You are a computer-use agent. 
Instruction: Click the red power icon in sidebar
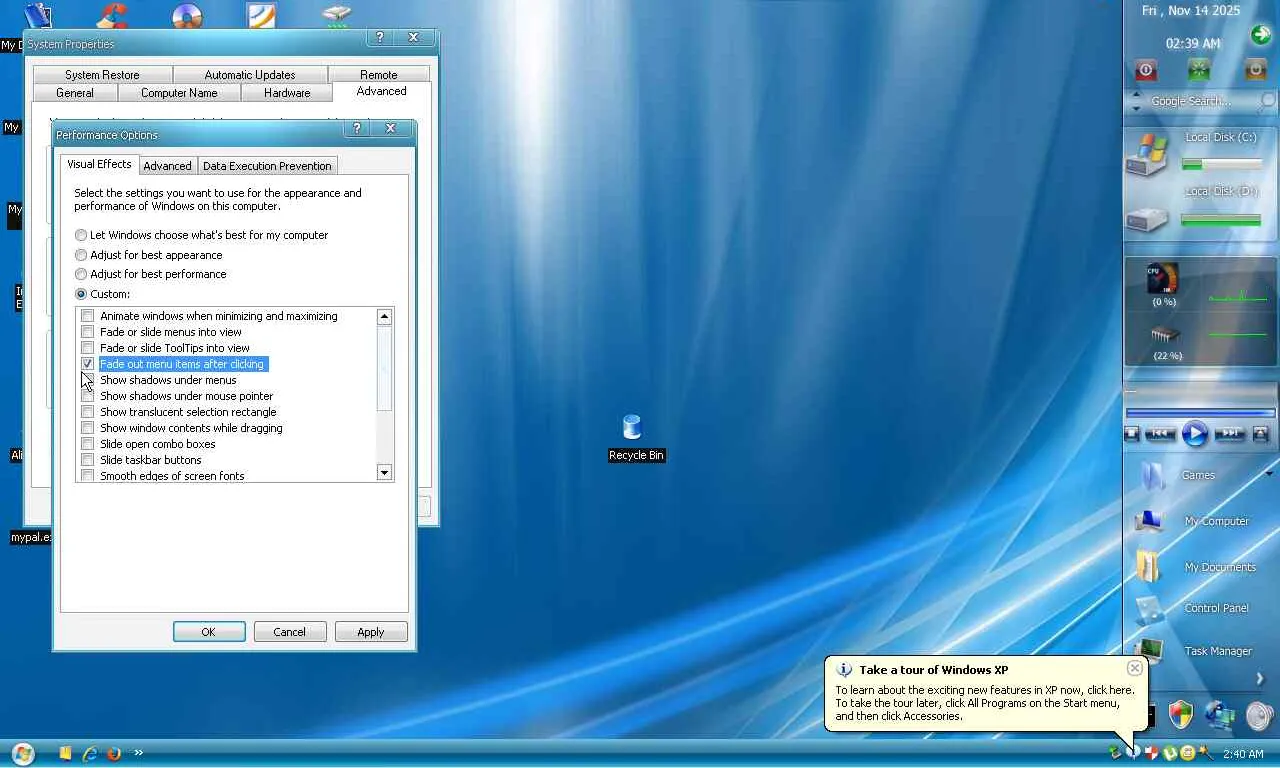tap(1146, 70)
